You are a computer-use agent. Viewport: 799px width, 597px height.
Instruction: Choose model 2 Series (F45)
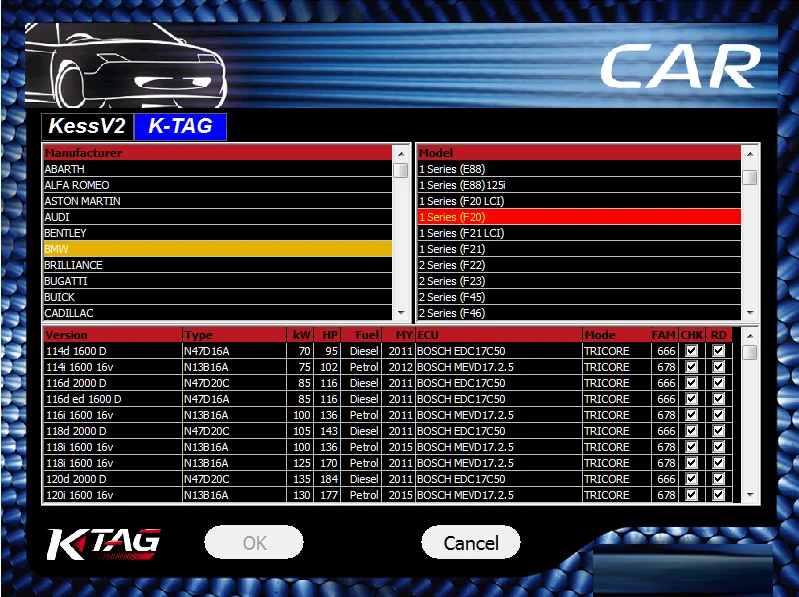579,297
